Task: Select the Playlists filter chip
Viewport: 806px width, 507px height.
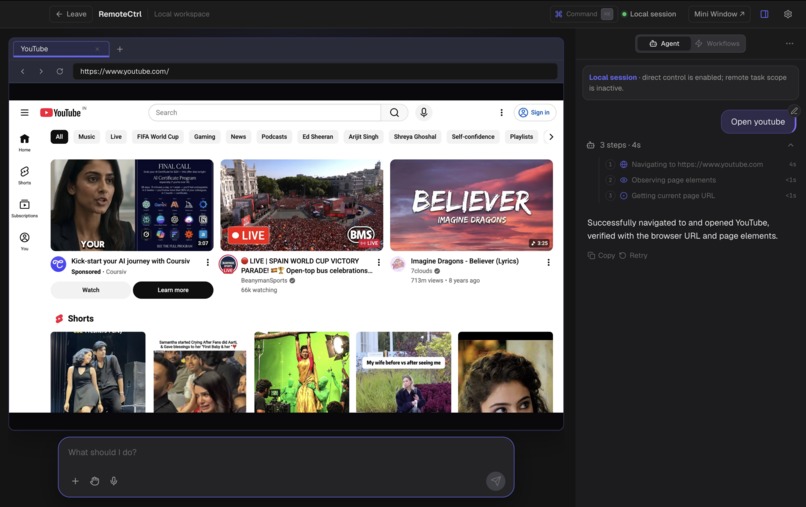Action: click(x=521, y=137)
